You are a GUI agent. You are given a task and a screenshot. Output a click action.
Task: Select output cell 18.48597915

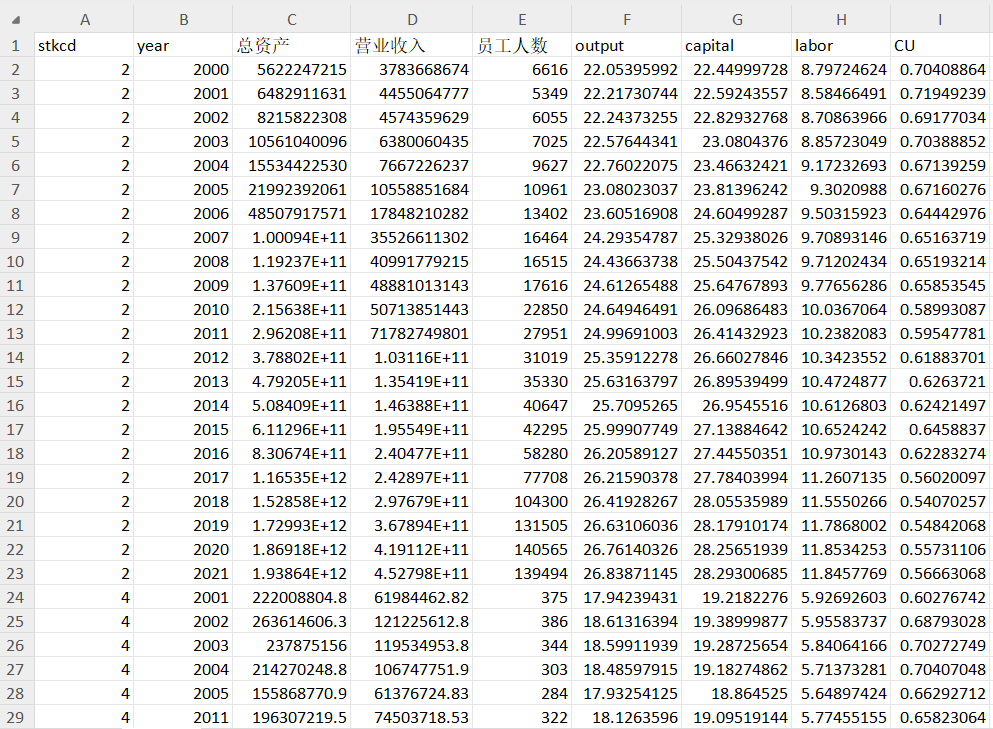coord(626,669)
